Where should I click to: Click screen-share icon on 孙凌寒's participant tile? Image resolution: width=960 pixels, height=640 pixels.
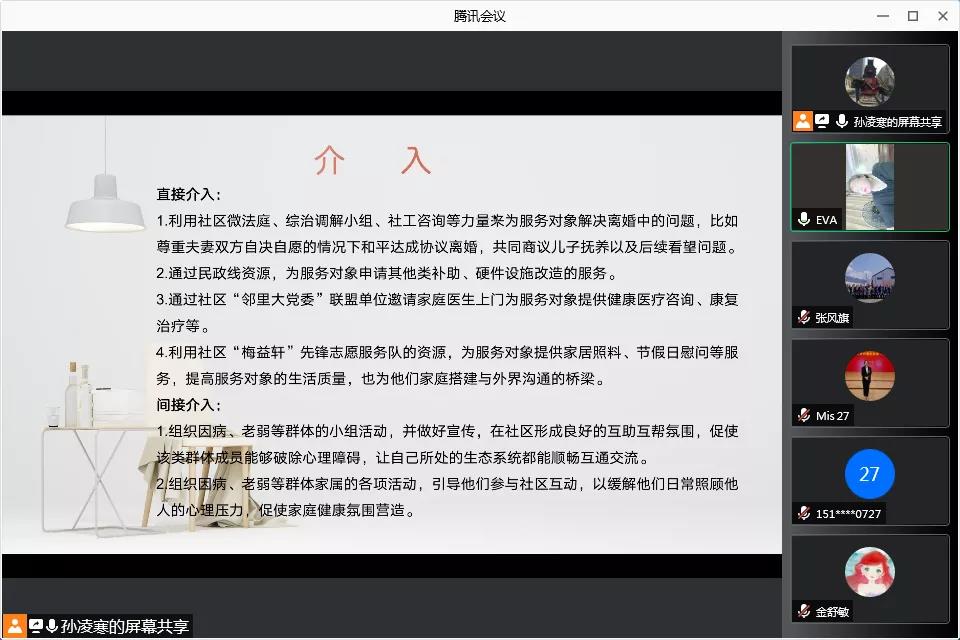[822, 121]
